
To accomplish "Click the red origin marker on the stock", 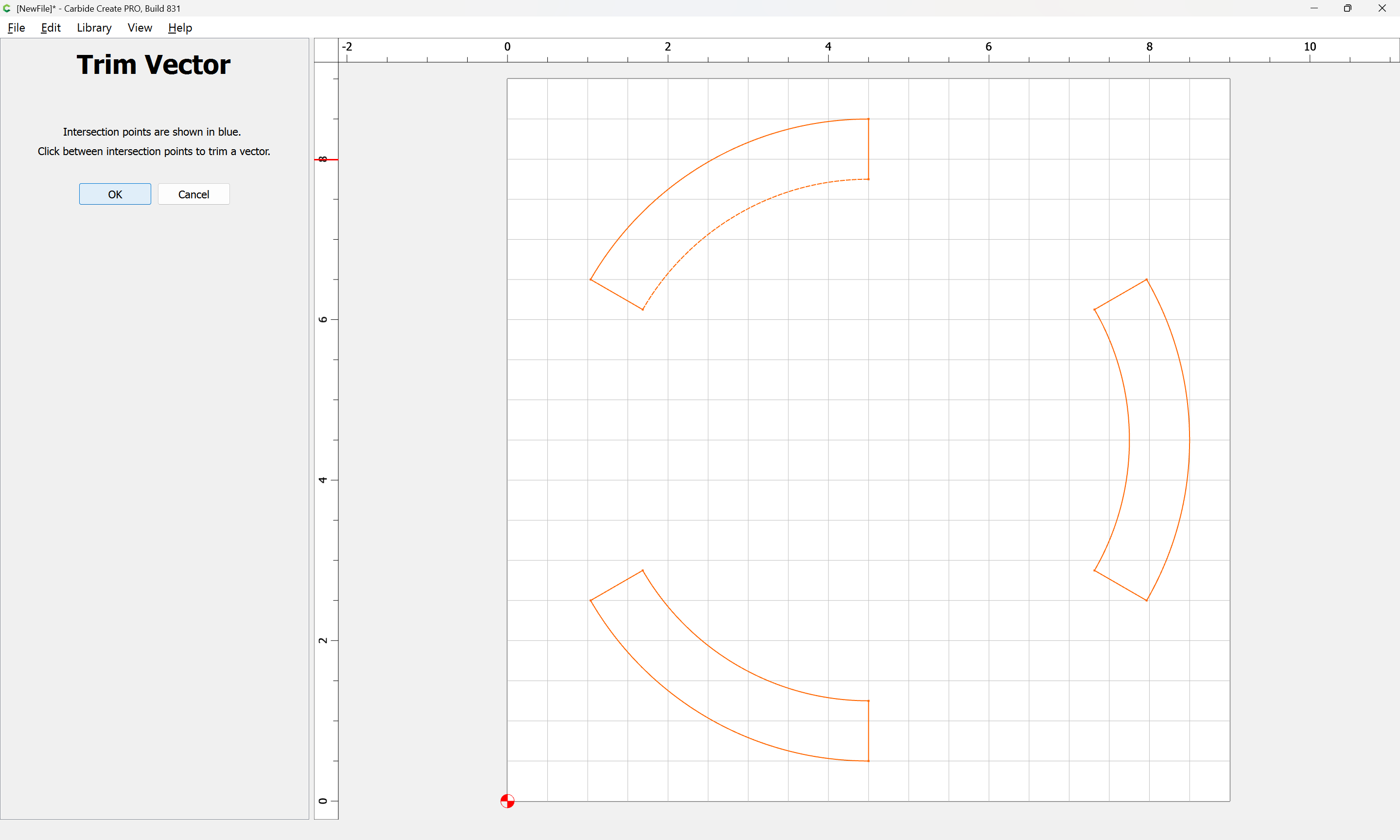I will coord(507,801).
